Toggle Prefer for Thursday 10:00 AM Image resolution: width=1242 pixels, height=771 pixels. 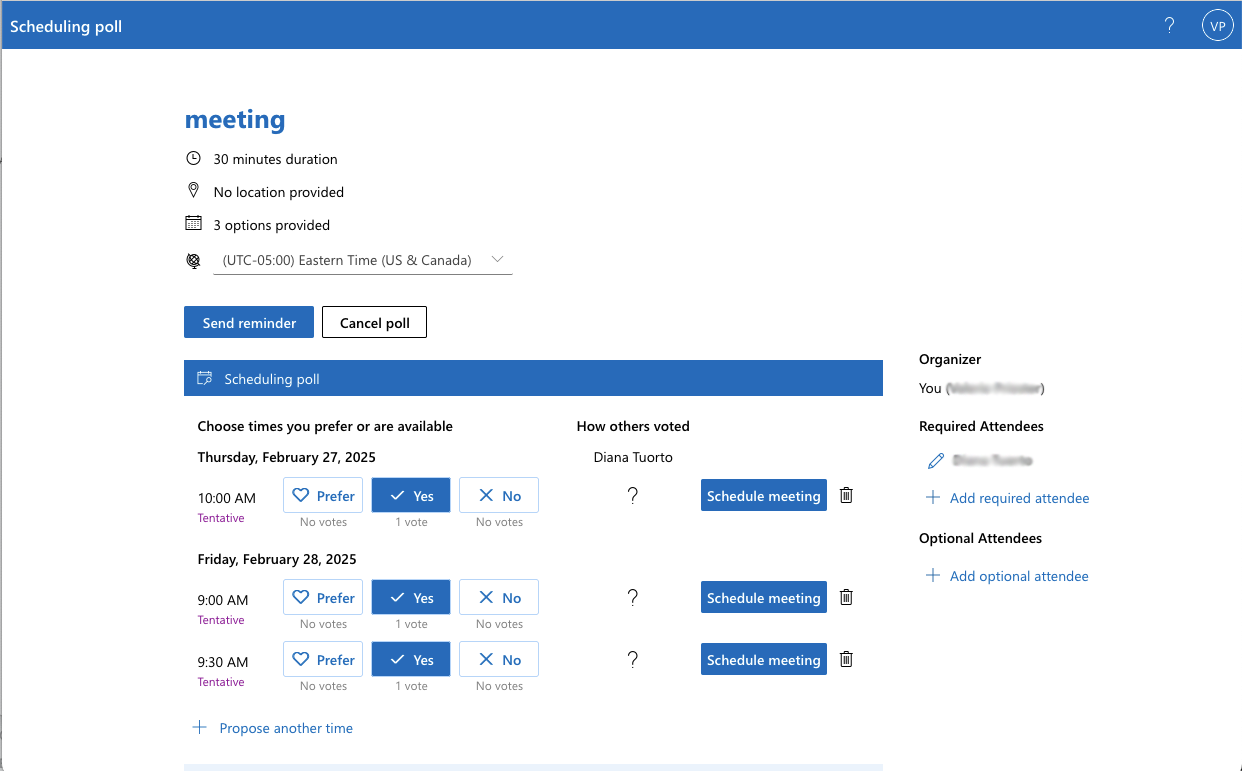(x=323, y=496)
